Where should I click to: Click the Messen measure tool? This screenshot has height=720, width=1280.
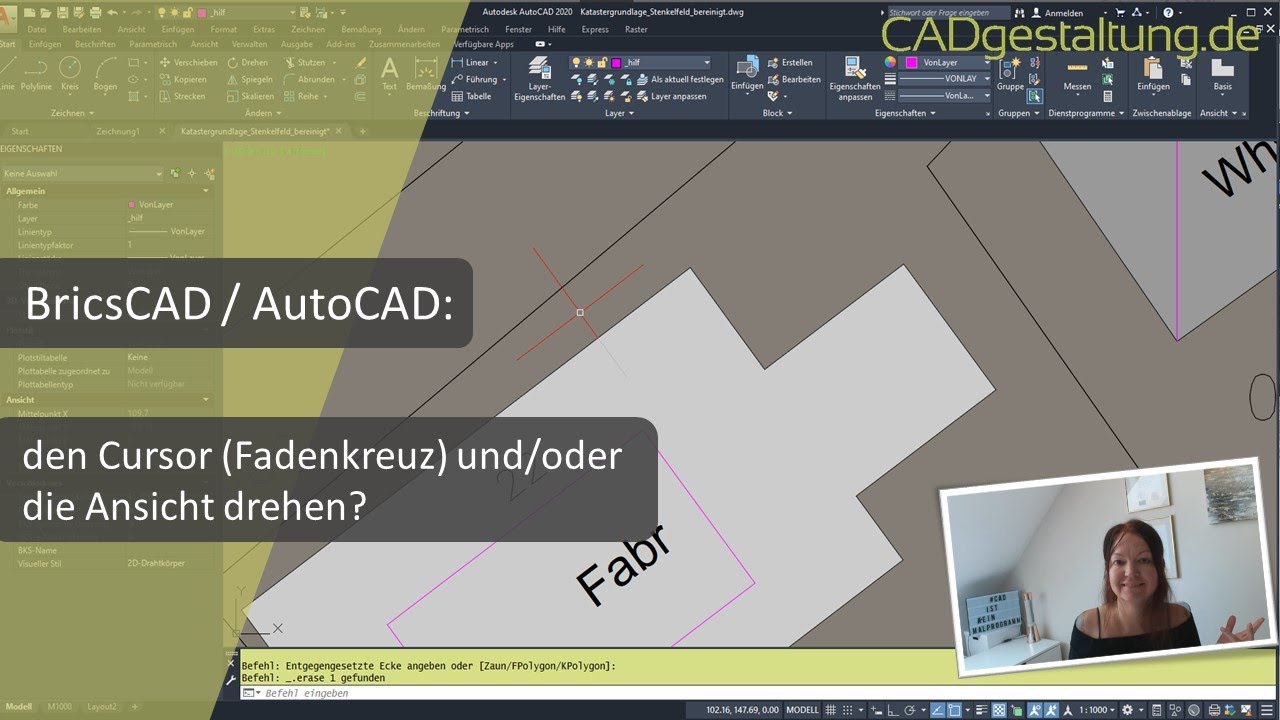1077,74
